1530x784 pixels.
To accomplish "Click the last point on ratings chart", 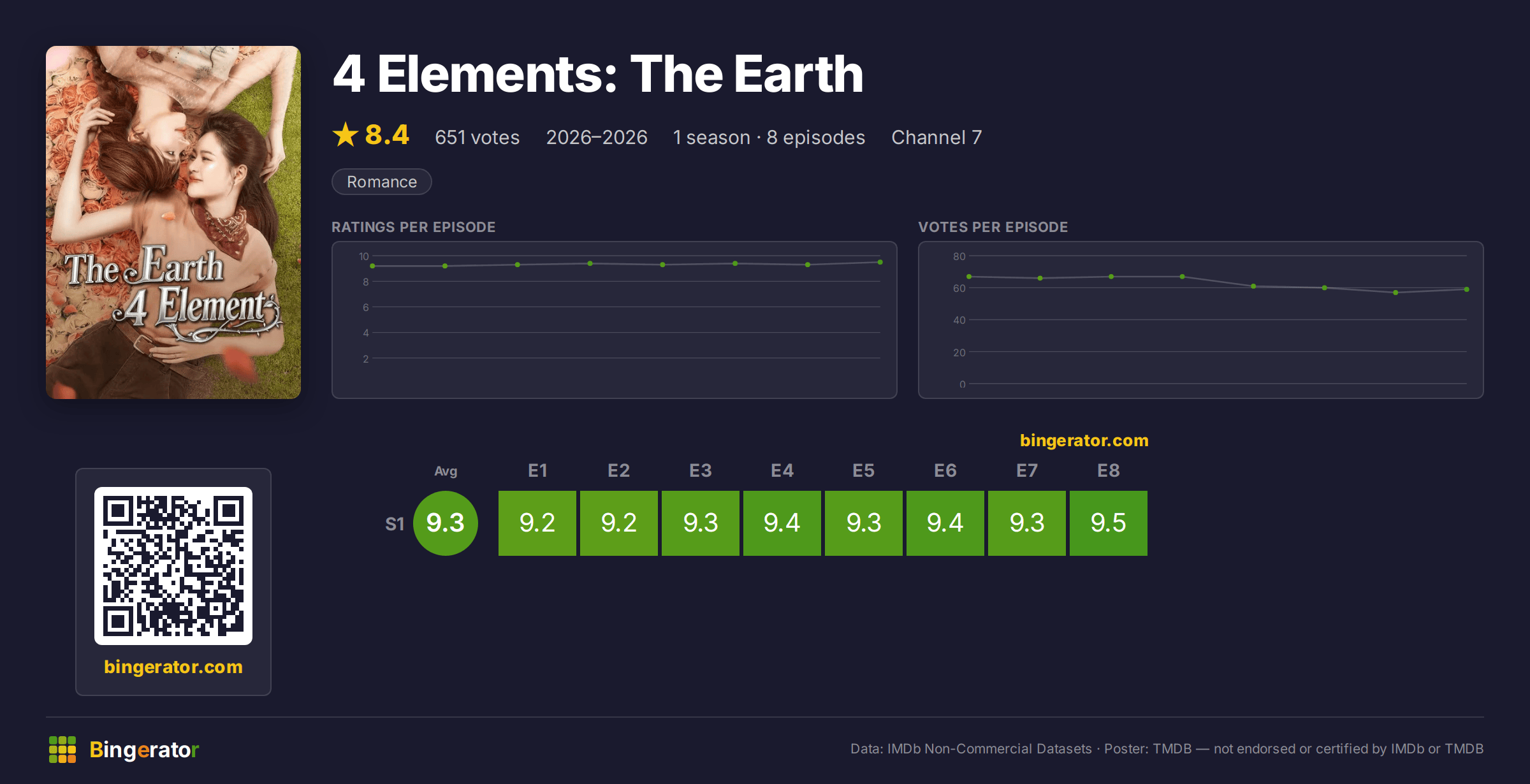I will [x=880, y=262].
